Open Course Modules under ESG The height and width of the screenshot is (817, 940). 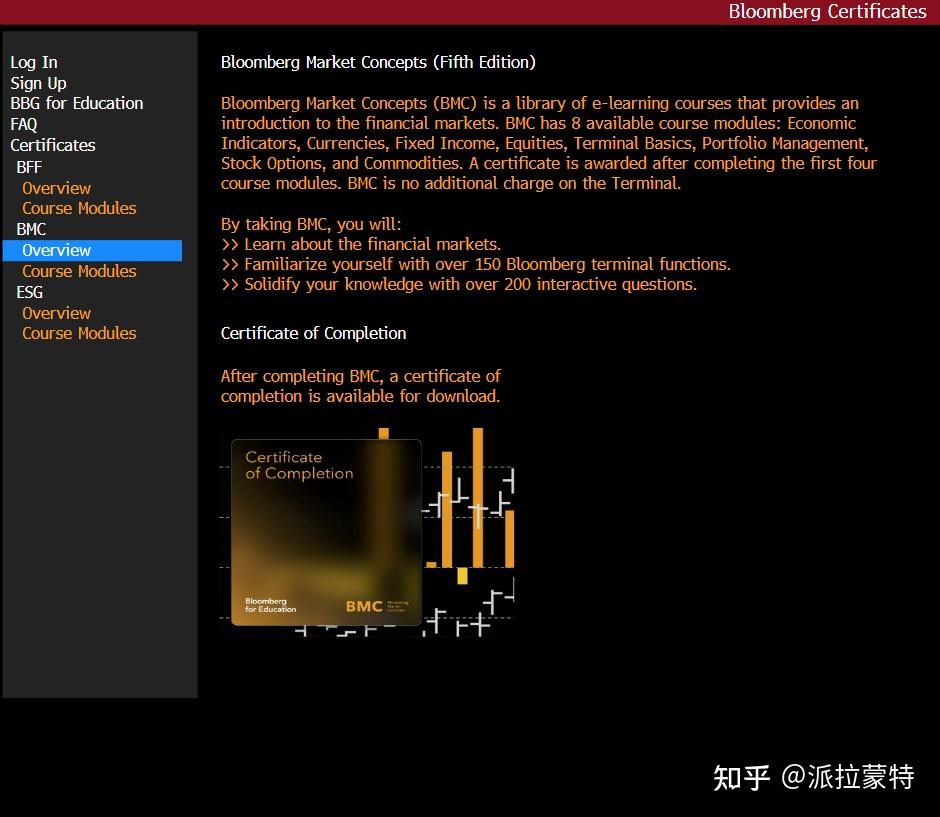point(79,333)
